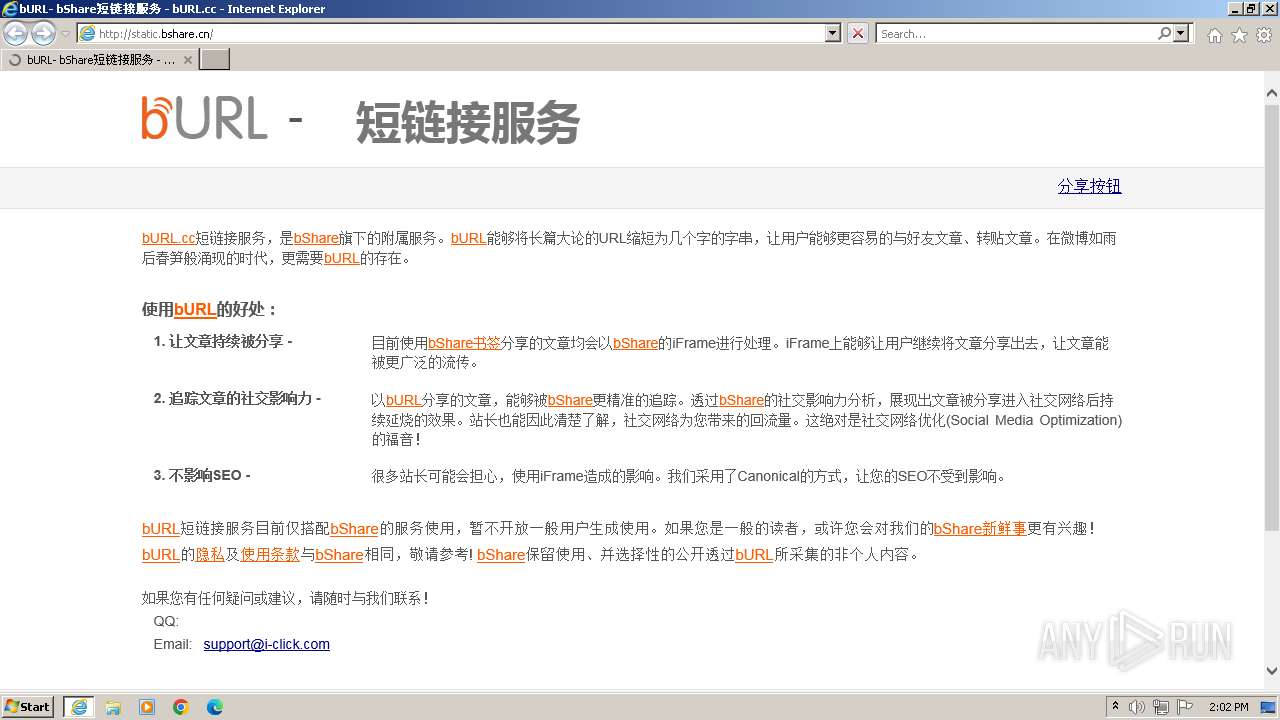Click the page scrollbar up arrow
Screen dimensions: 1280x720
(x=1272, y=93)
